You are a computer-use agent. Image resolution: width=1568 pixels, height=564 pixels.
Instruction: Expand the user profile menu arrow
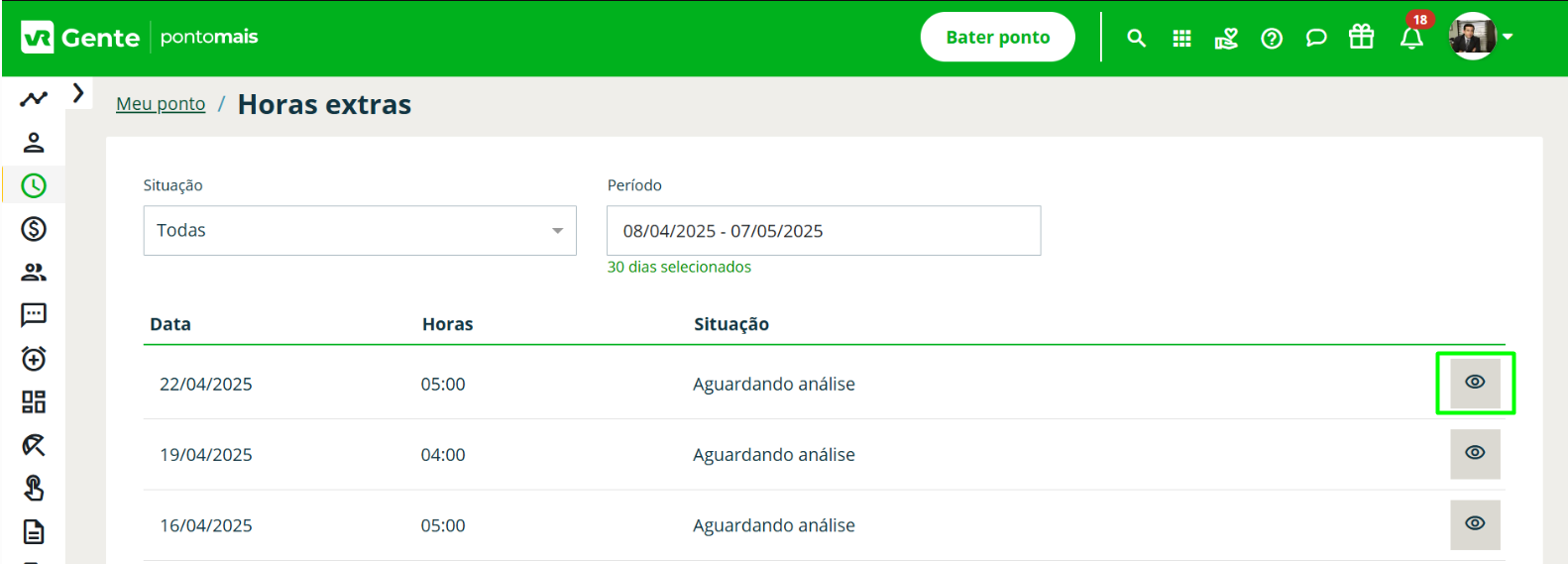1508,37
